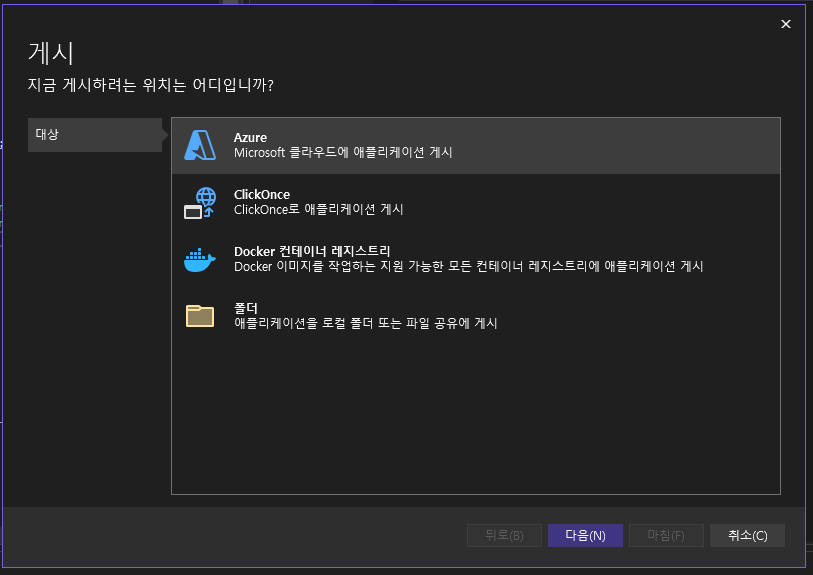
Task: Click 'Microsoft 클라우드에 애플리케이션 게시' description
Action: click(x=343, y=152)
